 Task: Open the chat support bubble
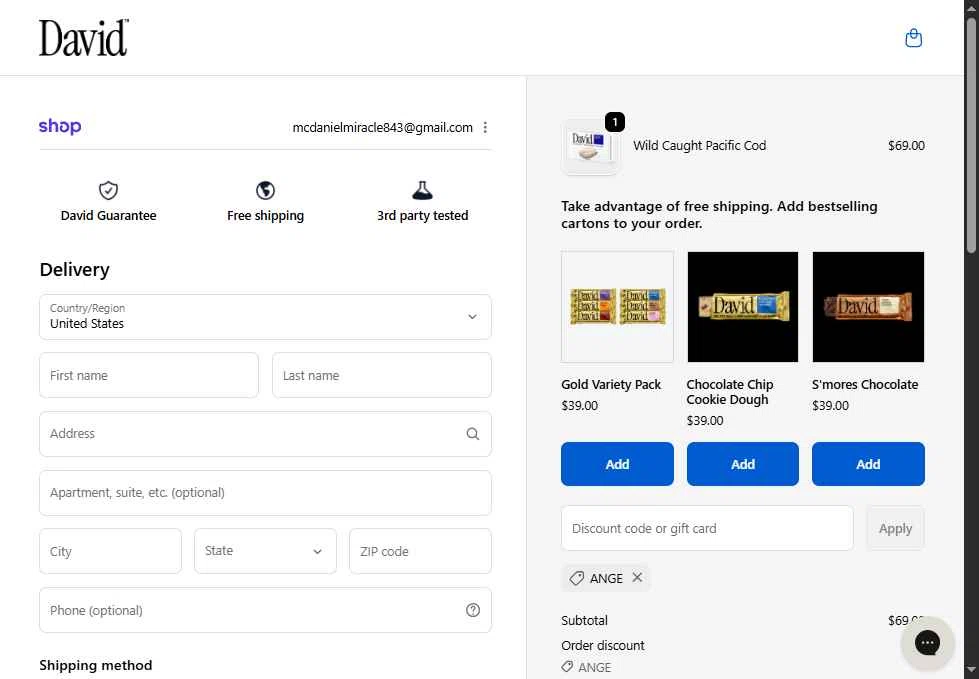click(927, 643)
